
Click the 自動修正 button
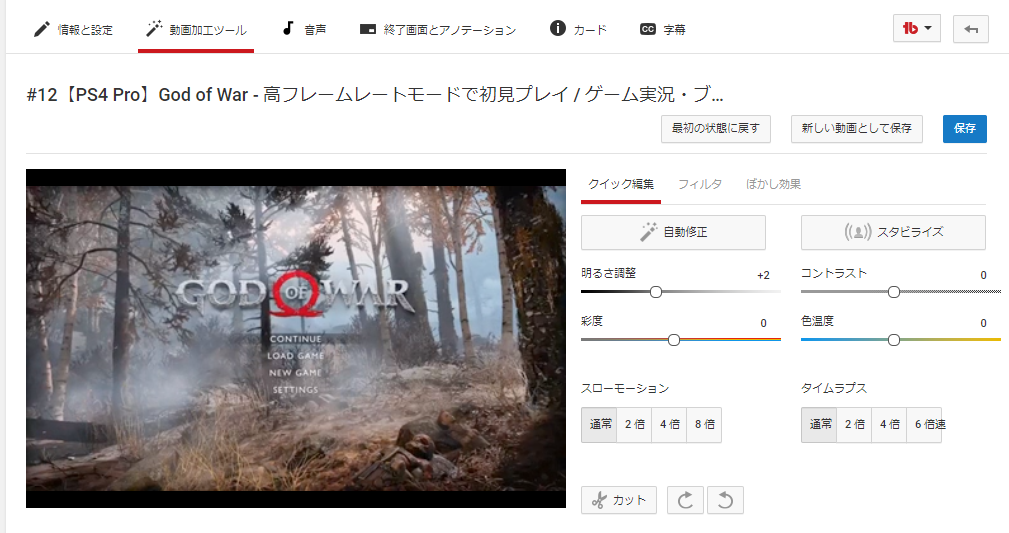click(x=673, y=232)
